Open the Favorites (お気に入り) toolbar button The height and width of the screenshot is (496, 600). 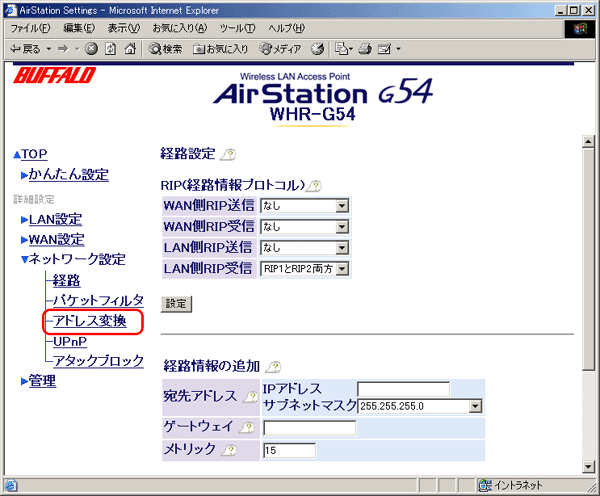[x=220, y=49]
